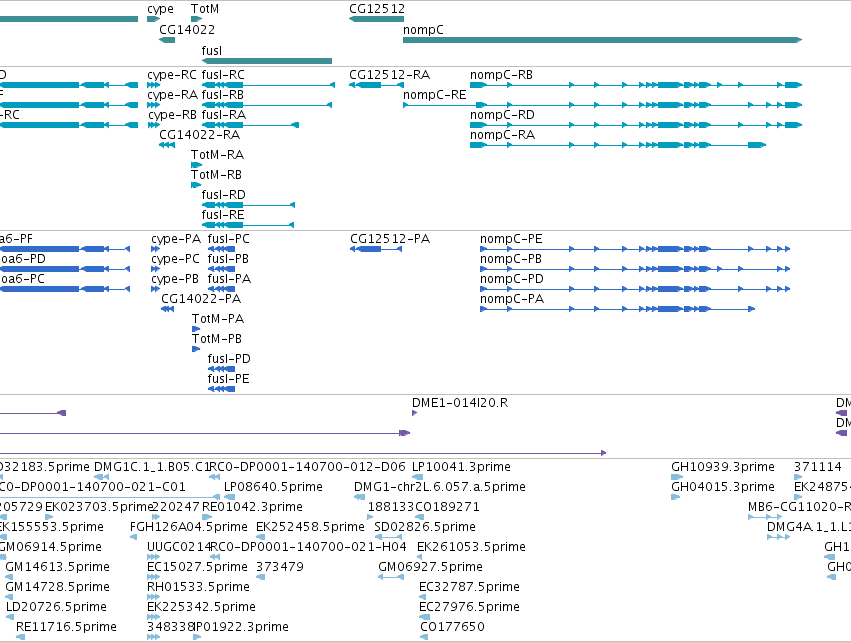Screen dimensions: 851x642
Task: Select EST GM06927.5prime
Action: 391,577
